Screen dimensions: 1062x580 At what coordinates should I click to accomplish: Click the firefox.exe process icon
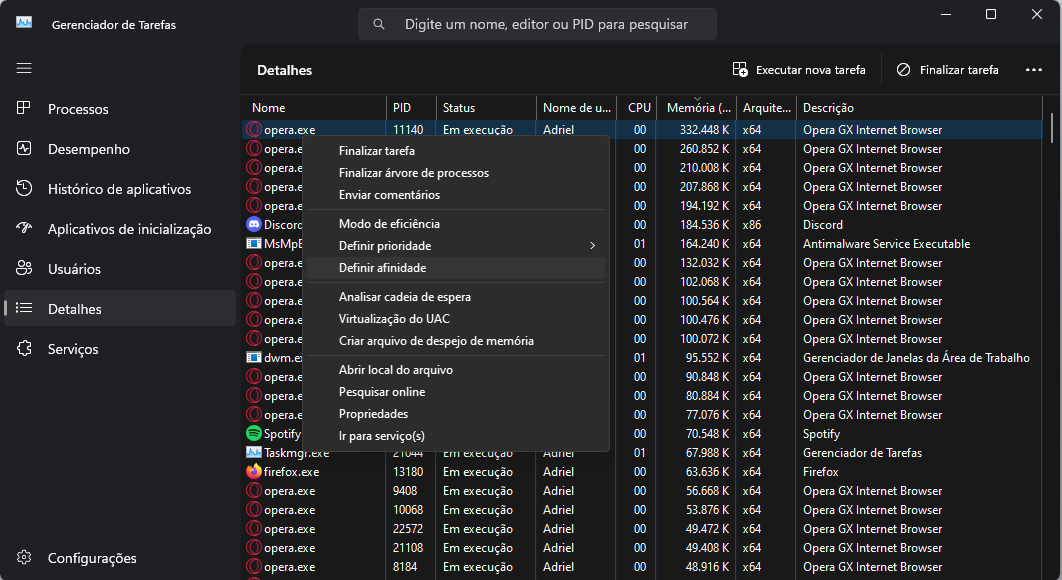[254, 471]
